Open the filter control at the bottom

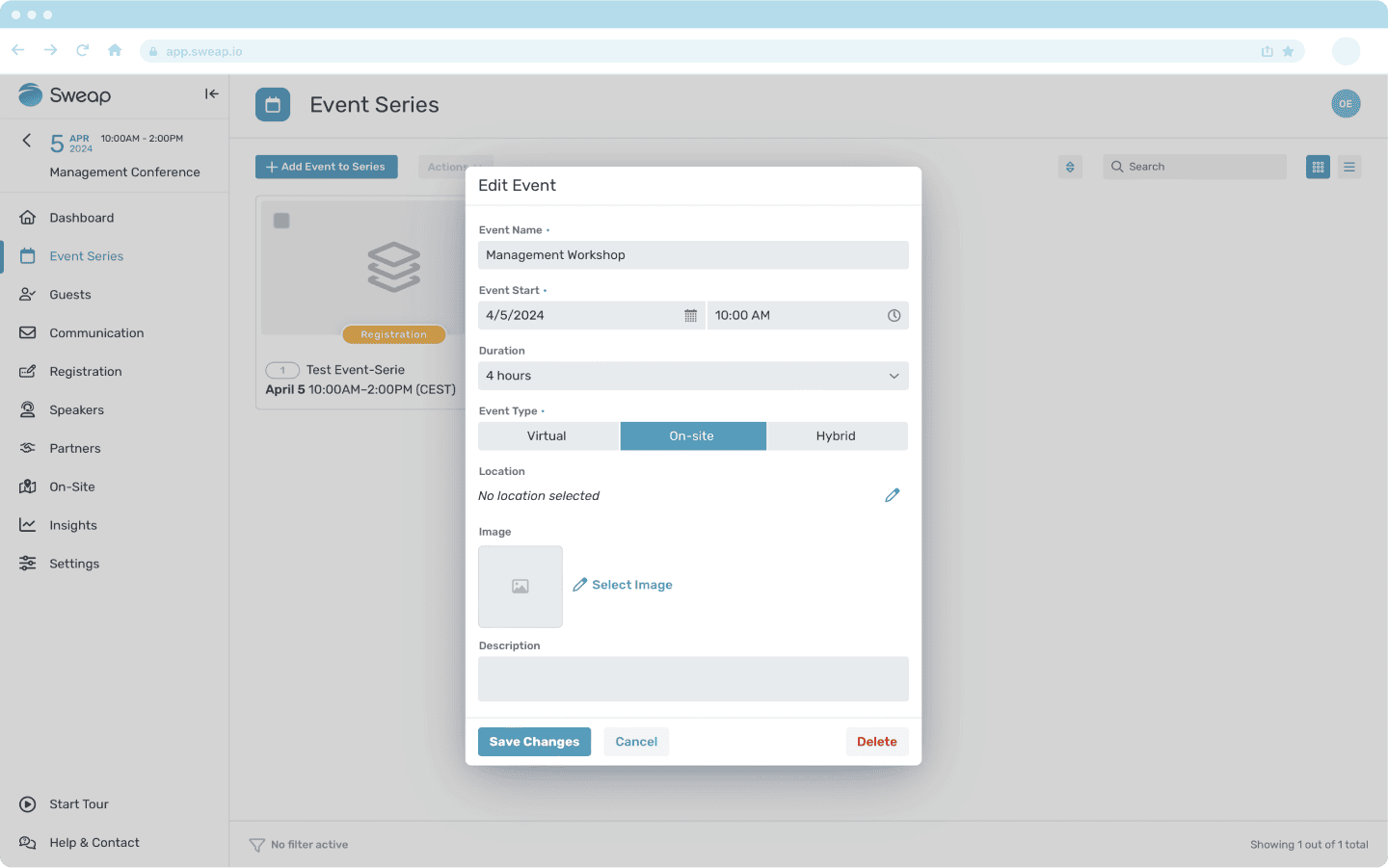257,845
